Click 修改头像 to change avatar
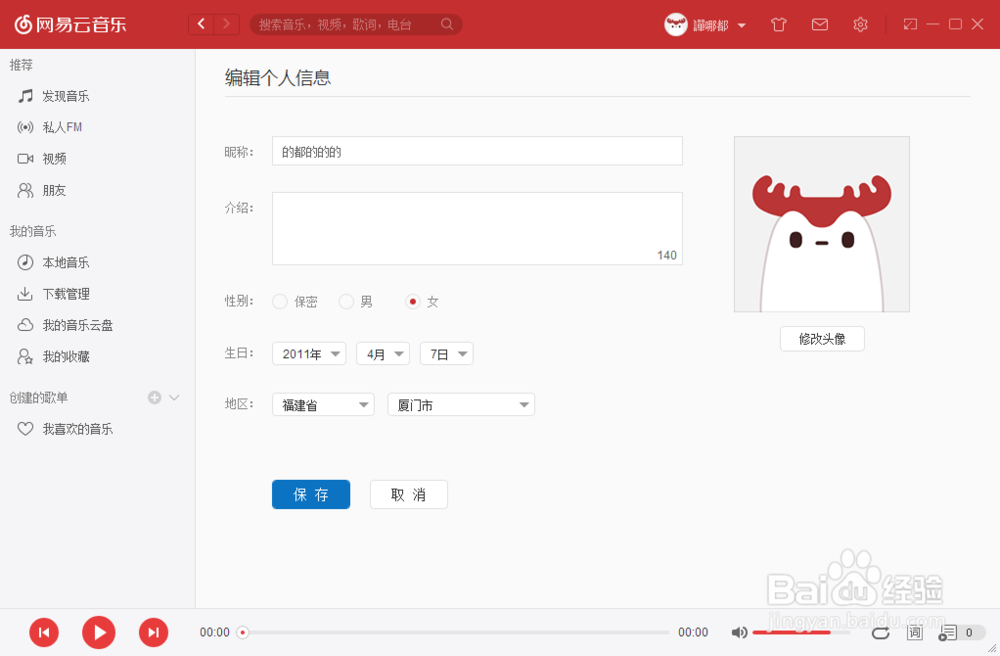Image resolution: width=1000 pixels, height=656 pixels. pyautogui.click(x=821, y=338)
